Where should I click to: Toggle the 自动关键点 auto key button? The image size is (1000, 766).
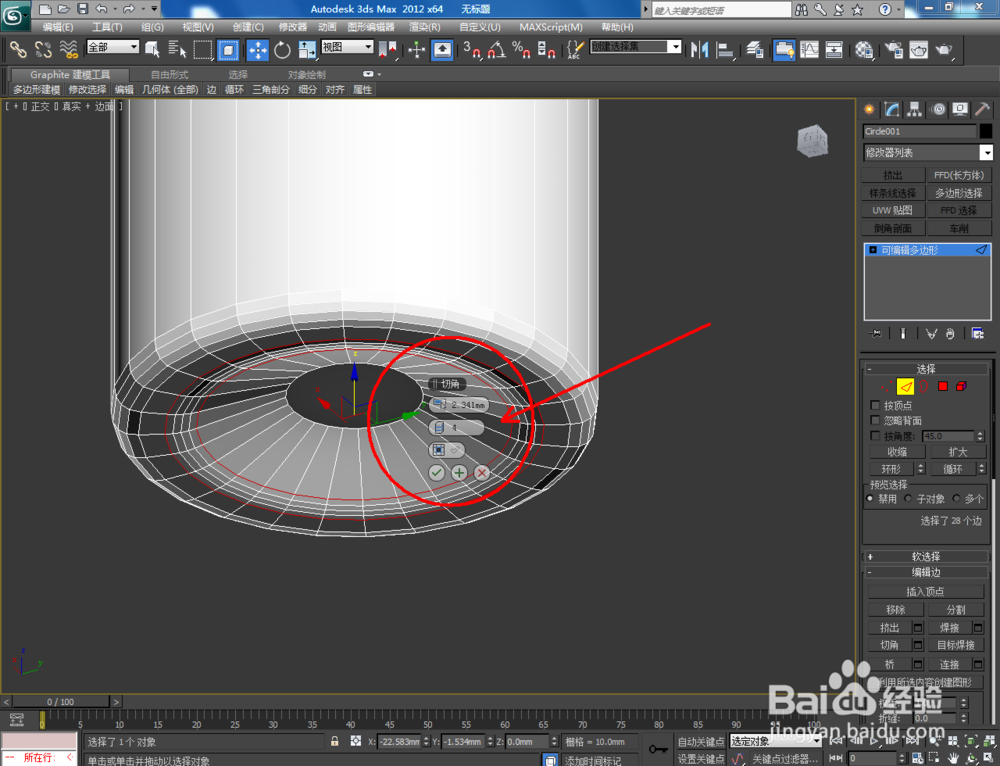click(700, 742)
